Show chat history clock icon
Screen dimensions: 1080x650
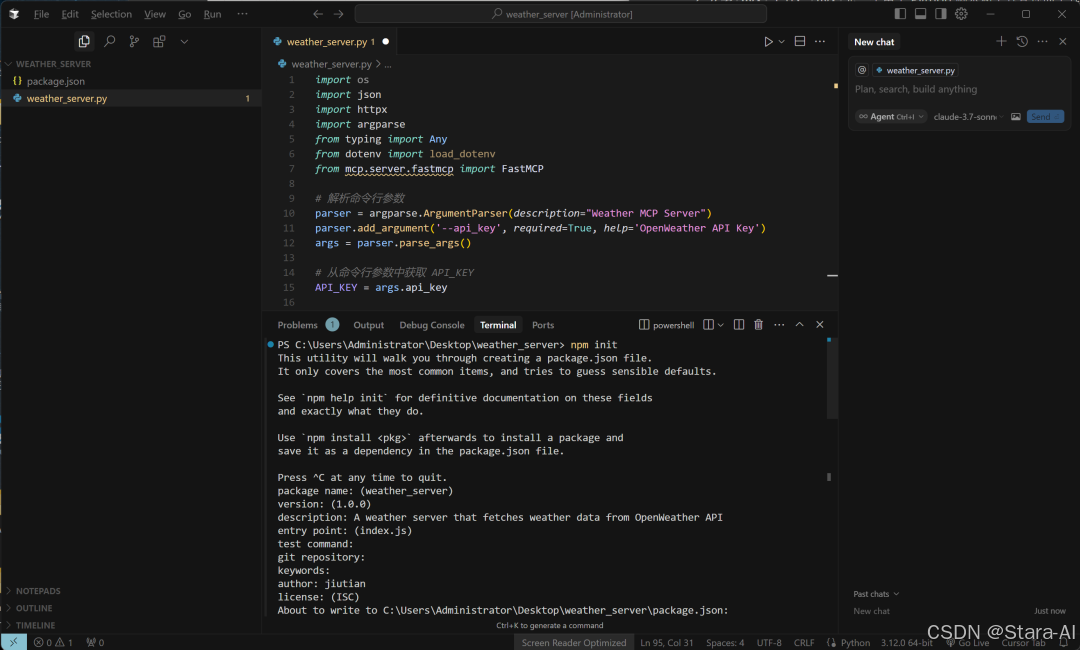coord(1022,41)
